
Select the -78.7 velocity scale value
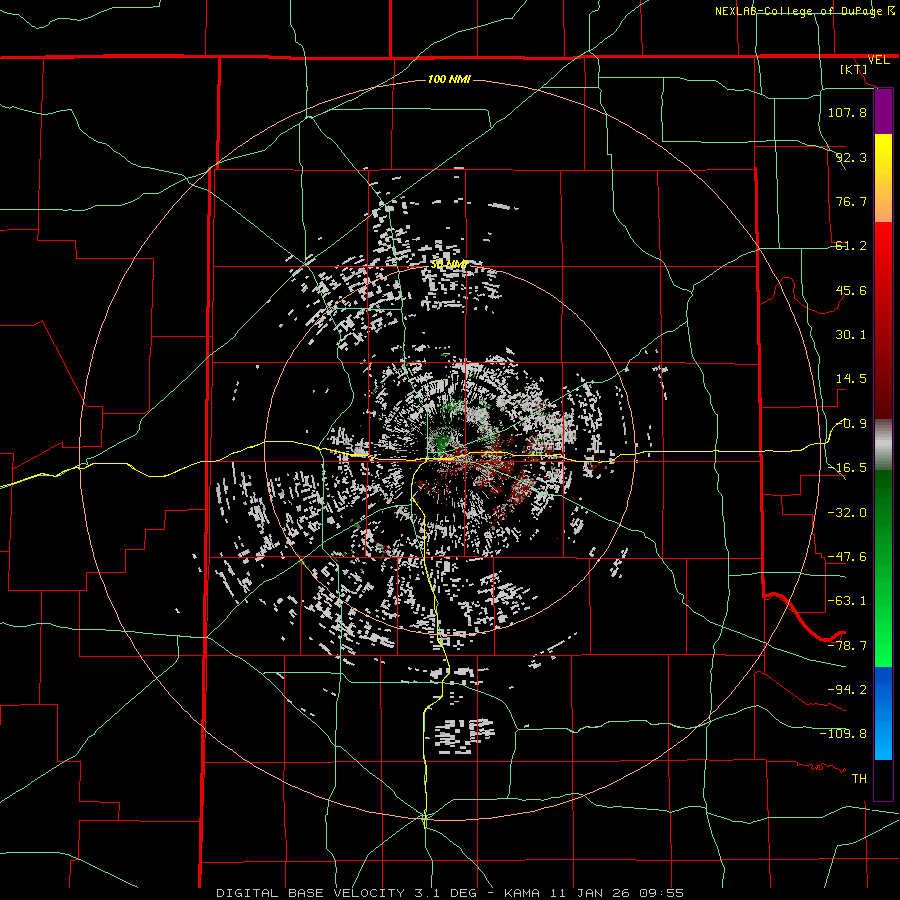[847, 646]
